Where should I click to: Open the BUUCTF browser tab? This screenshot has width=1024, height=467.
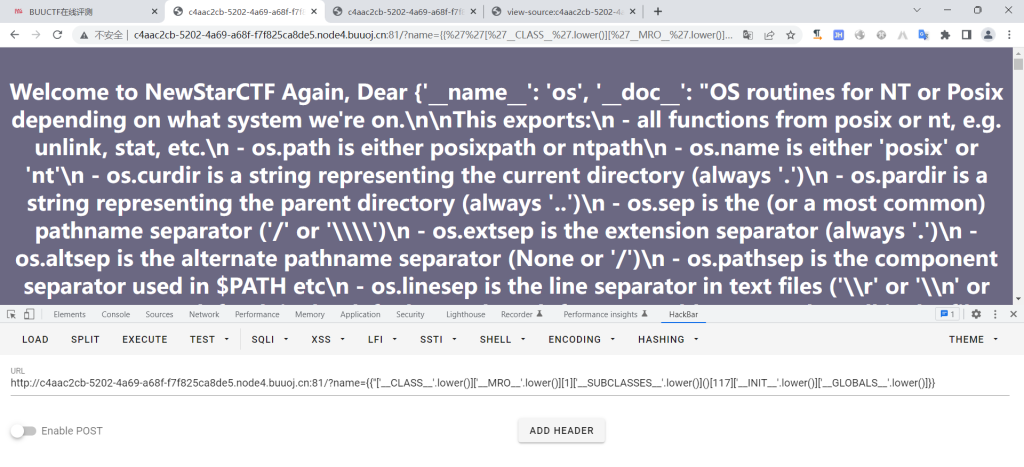(80, 11)
